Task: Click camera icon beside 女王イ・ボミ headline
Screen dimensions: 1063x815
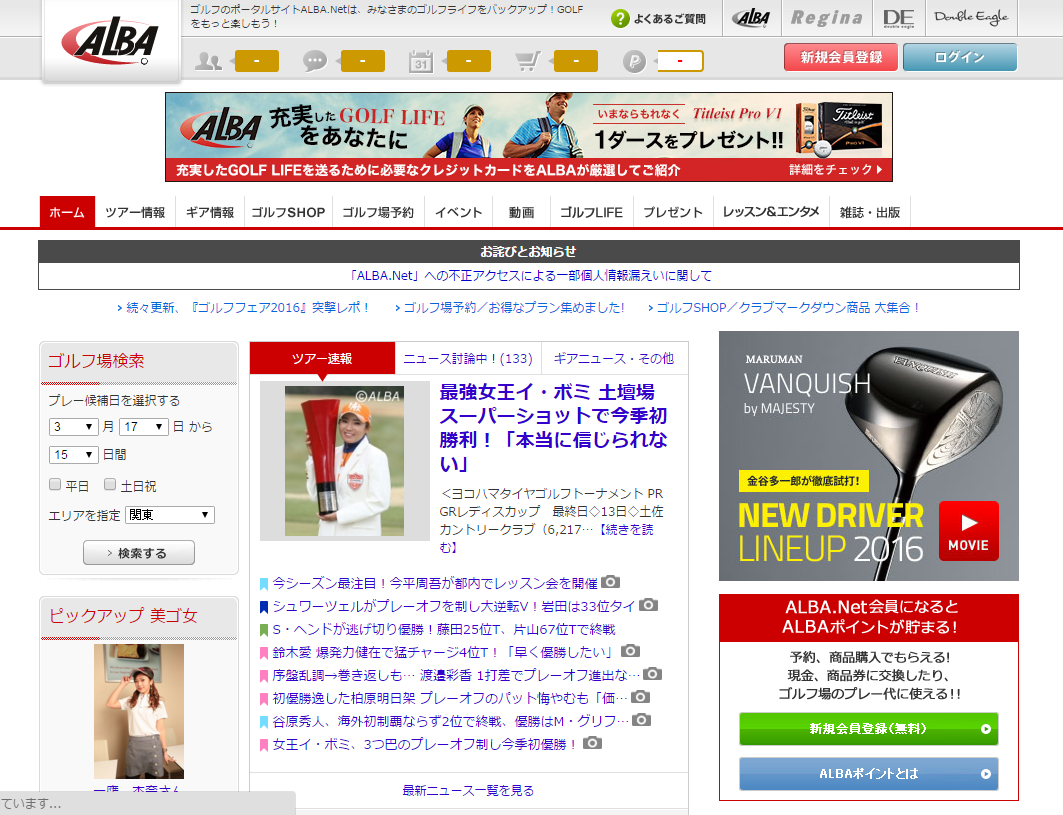Action: coord(593,743)
